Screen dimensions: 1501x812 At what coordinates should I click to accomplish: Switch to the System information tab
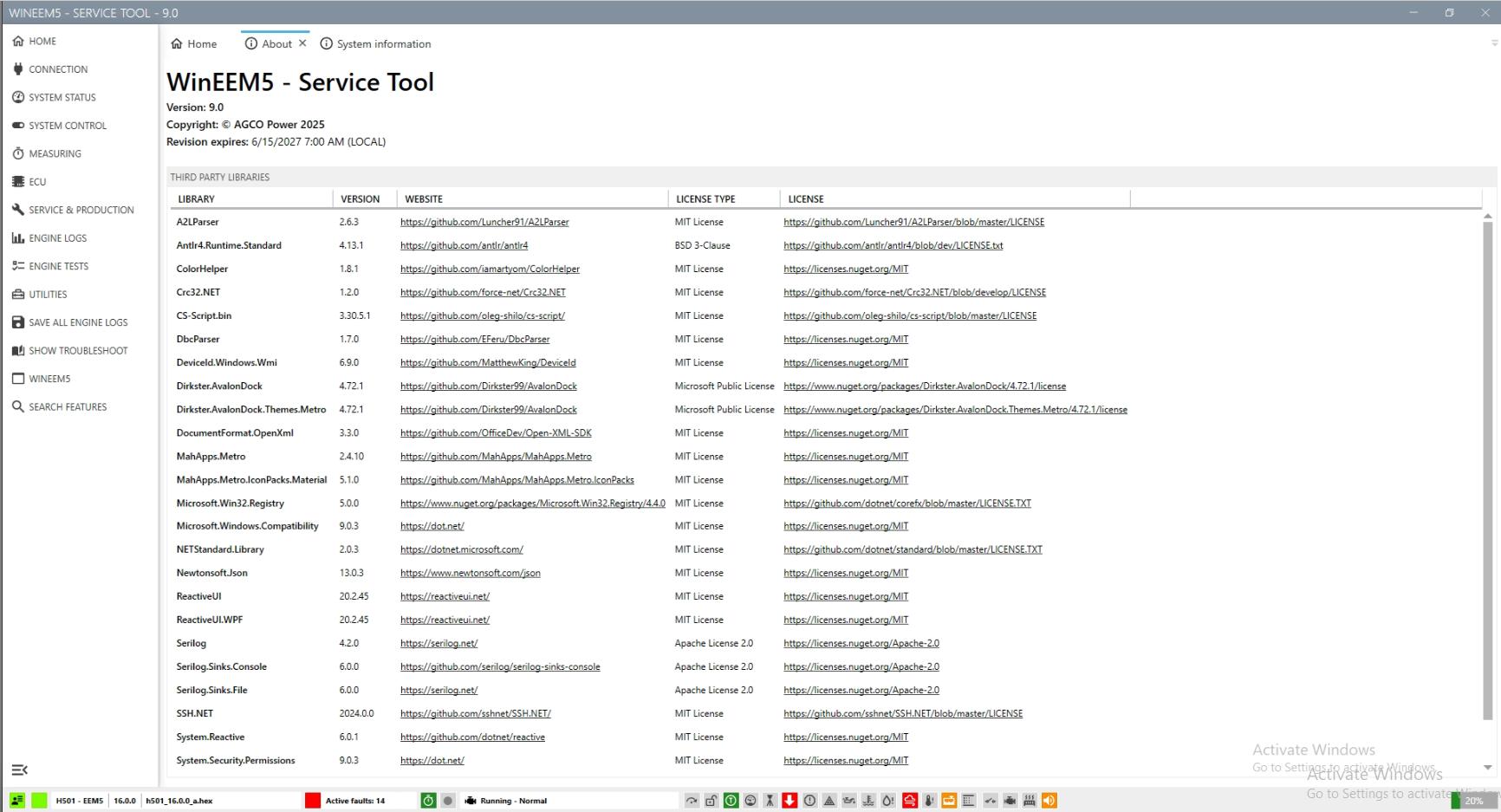[375, 43]
